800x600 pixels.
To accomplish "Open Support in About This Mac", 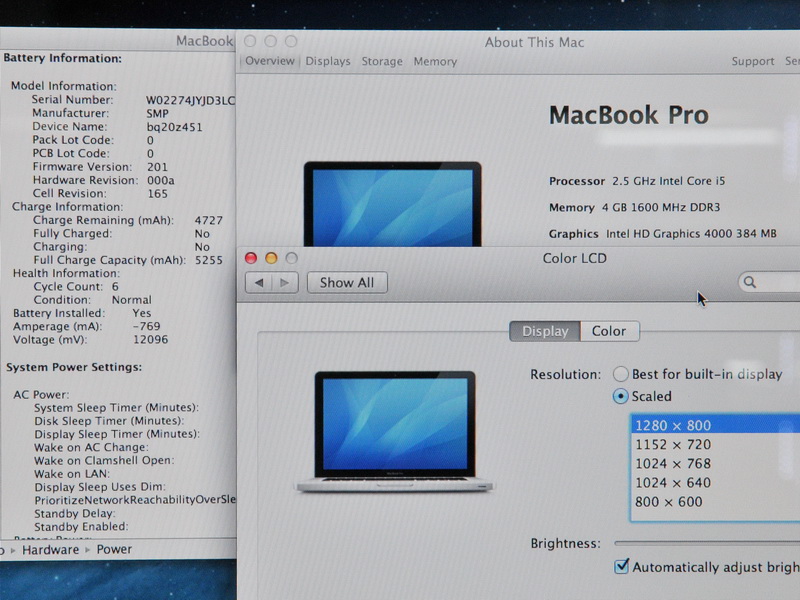I will coord(753,61).
